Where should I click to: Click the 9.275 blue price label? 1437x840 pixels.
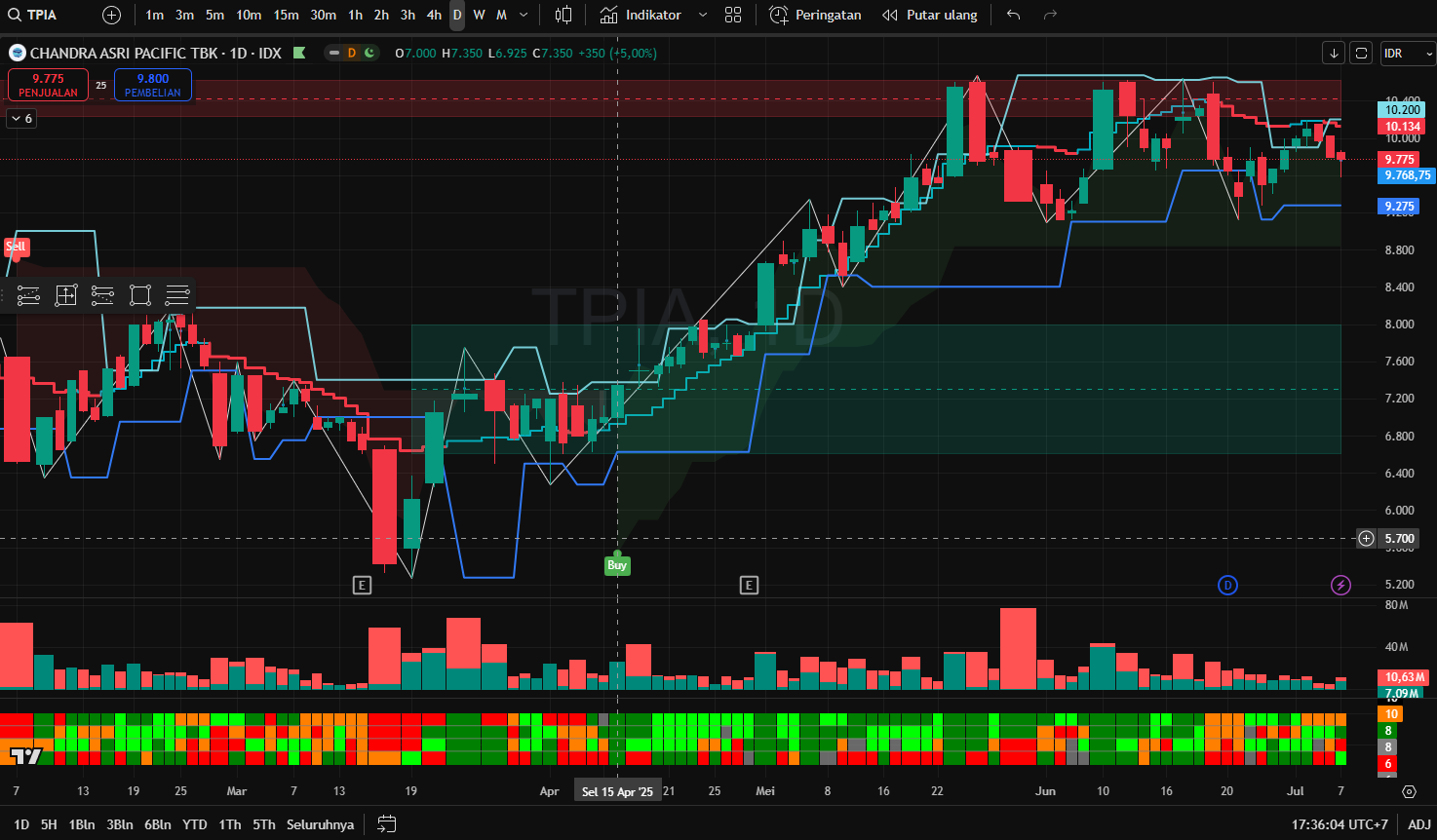[1400, 207]
